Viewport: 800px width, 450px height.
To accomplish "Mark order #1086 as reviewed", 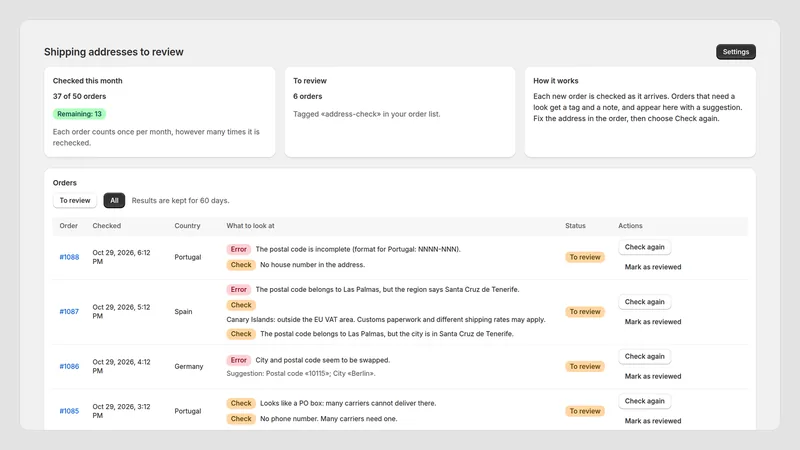I will 653,377.
